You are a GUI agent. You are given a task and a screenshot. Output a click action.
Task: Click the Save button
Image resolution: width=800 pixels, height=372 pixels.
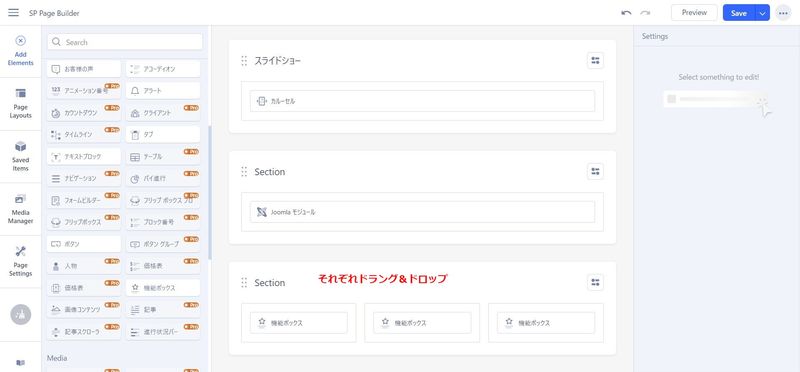(x=739, y=13)
